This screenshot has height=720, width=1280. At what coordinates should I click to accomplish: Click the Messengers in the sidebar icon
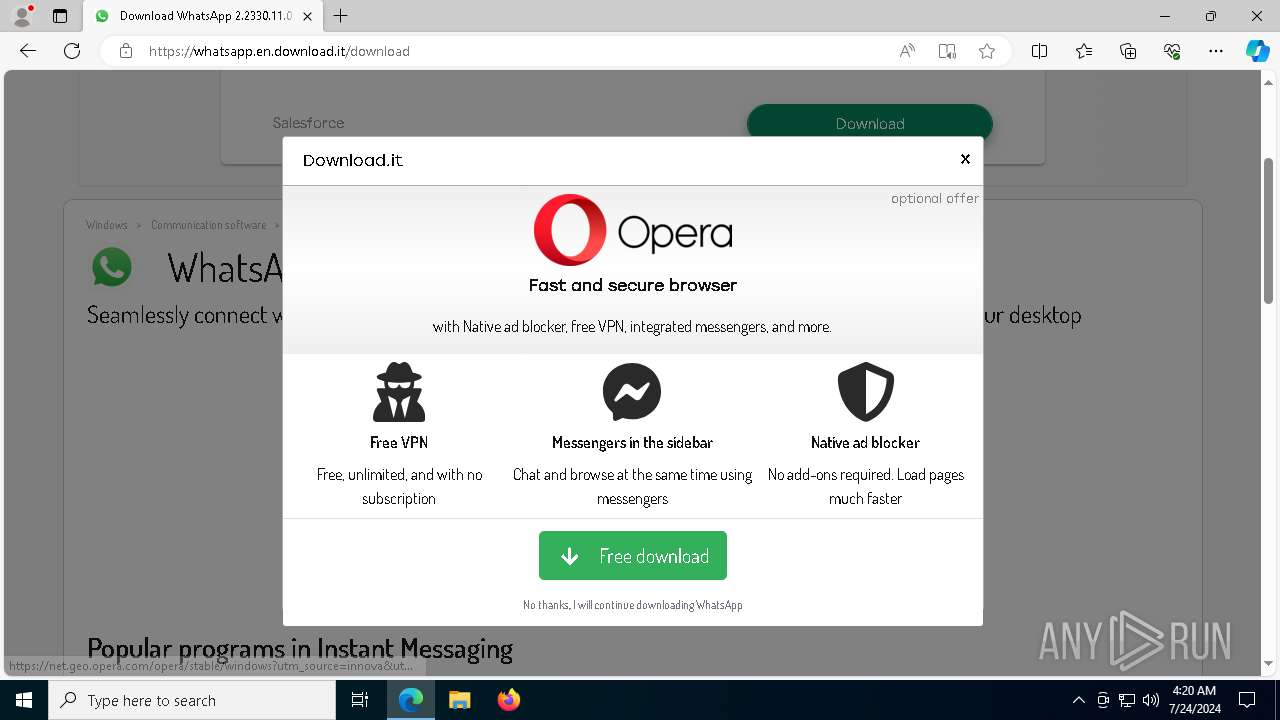click(x=632, y=392)
